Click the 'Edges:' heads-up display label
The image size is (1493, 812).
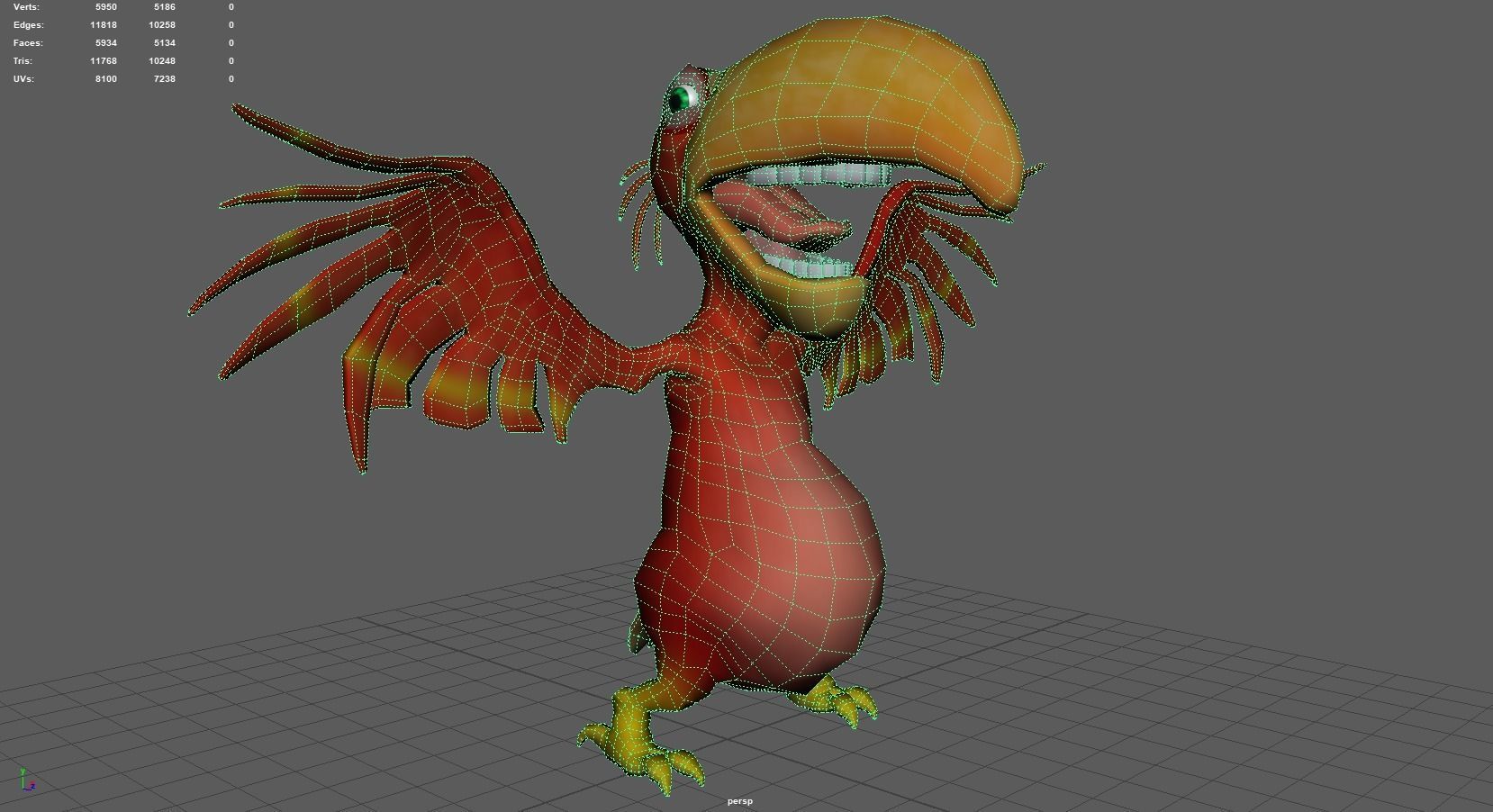tap(28, 25)
